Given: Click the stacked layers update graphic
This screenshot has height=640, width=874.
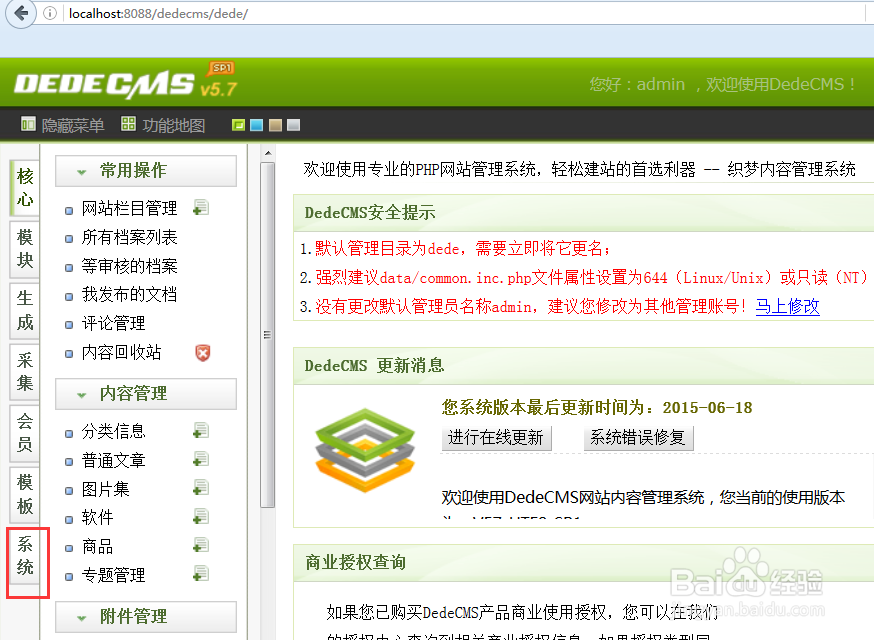Looking at the screenshot, I should tap(365, 450).
